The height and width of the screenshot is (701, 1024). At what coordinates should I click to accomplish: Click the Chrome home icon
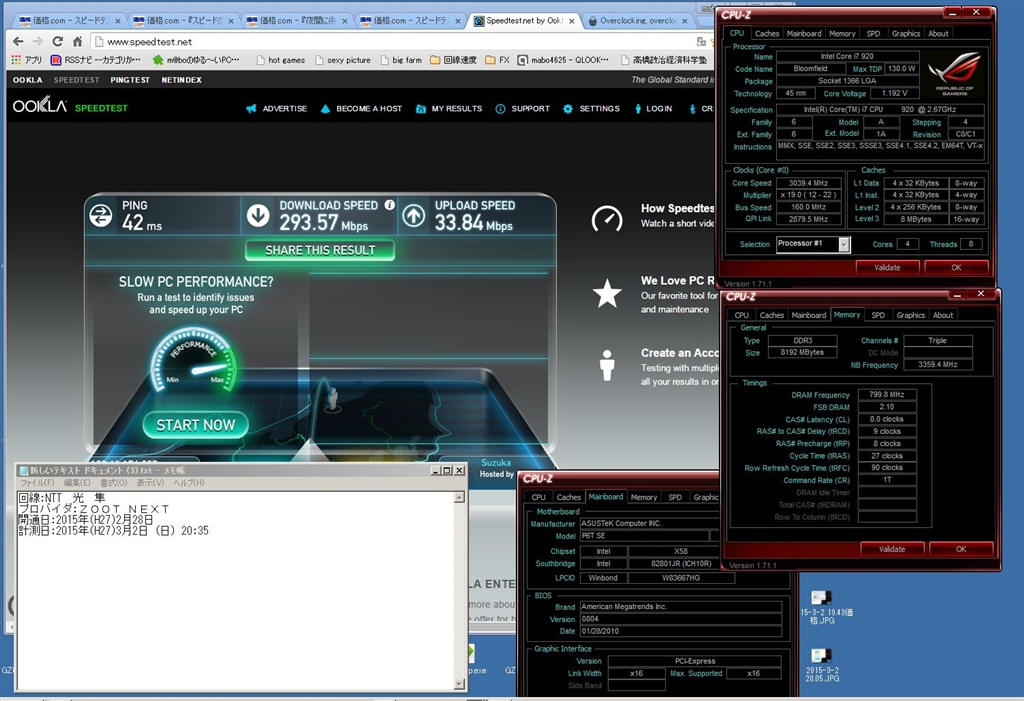pos(78,42)
